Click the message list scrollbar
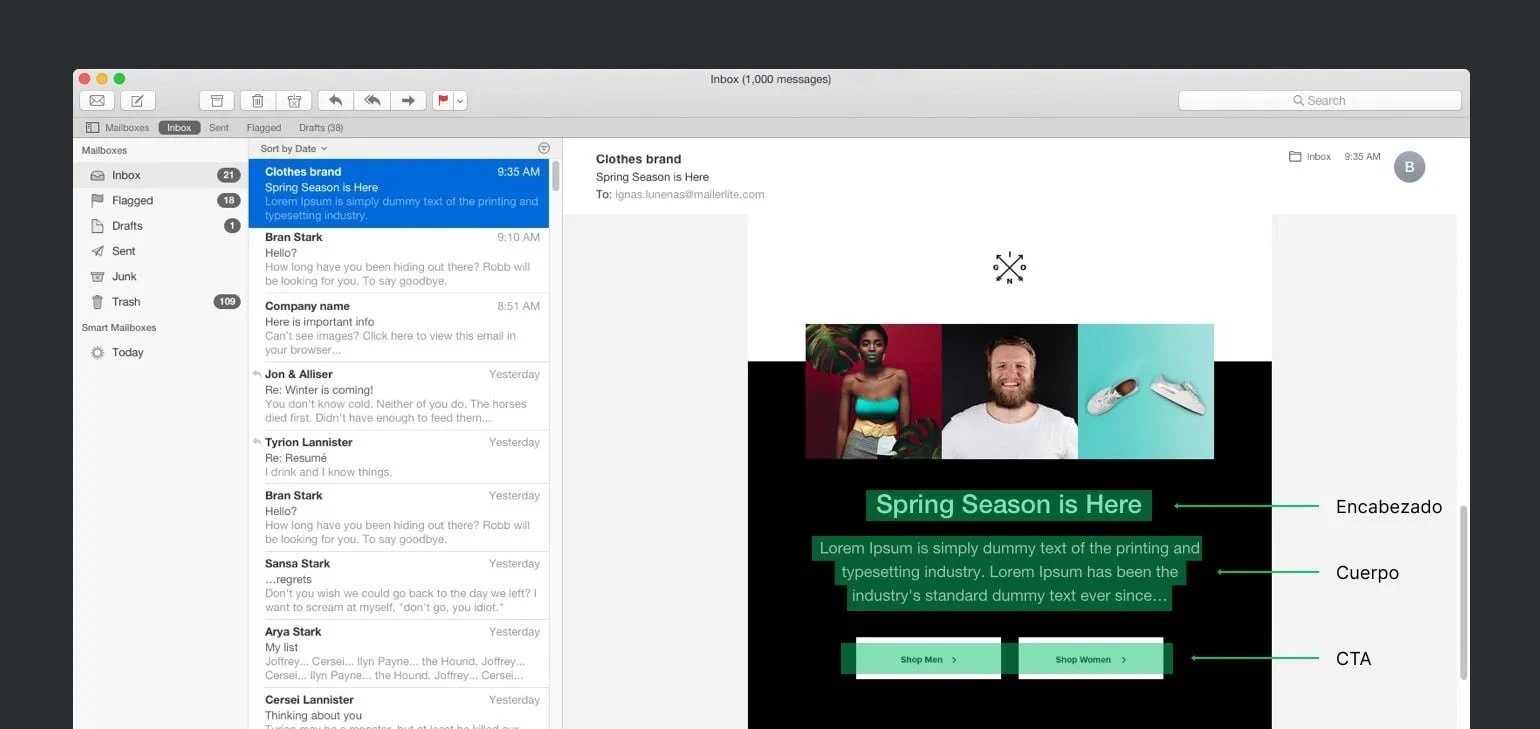 point(555,176)
